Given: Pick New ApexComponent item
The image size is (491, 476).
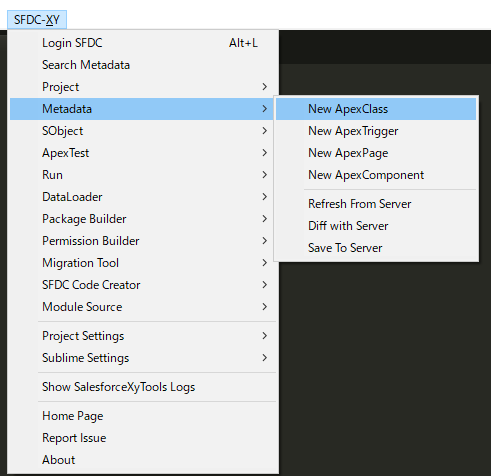Looking at the screenshot, I should coord(376,175).
